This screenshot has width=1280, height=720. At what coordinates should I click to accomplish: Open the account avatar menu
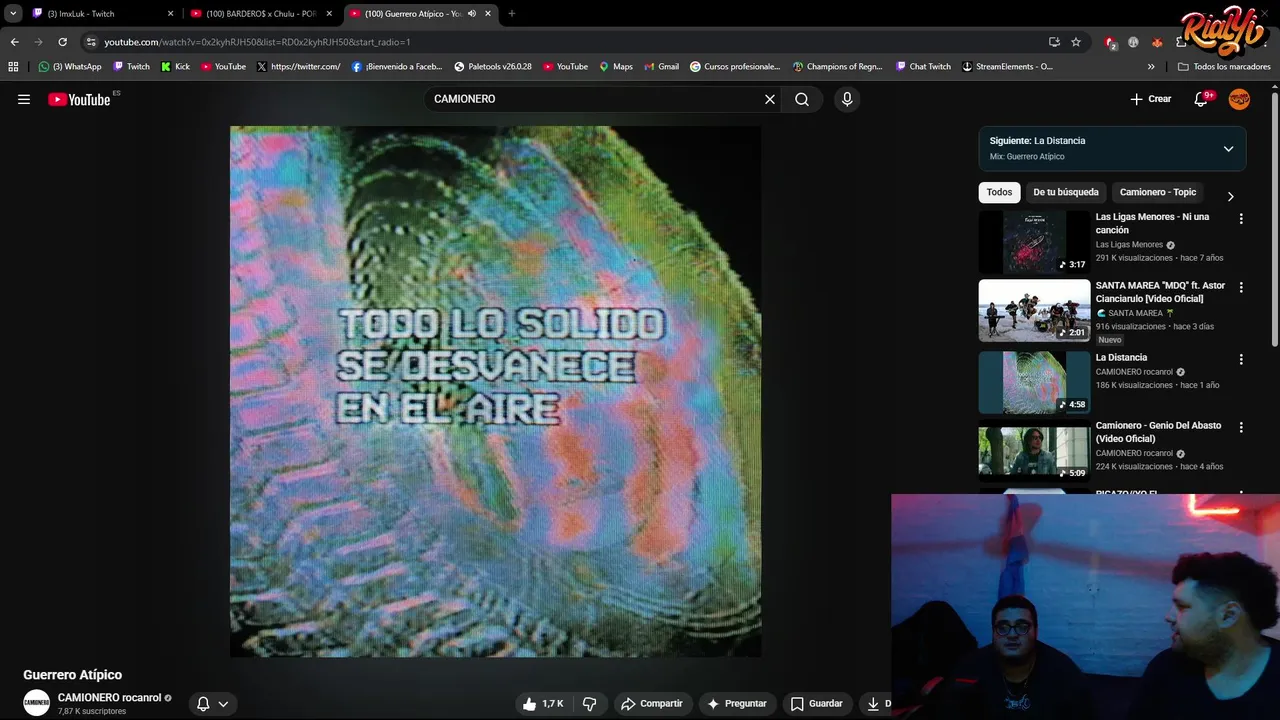point(1239,99)
